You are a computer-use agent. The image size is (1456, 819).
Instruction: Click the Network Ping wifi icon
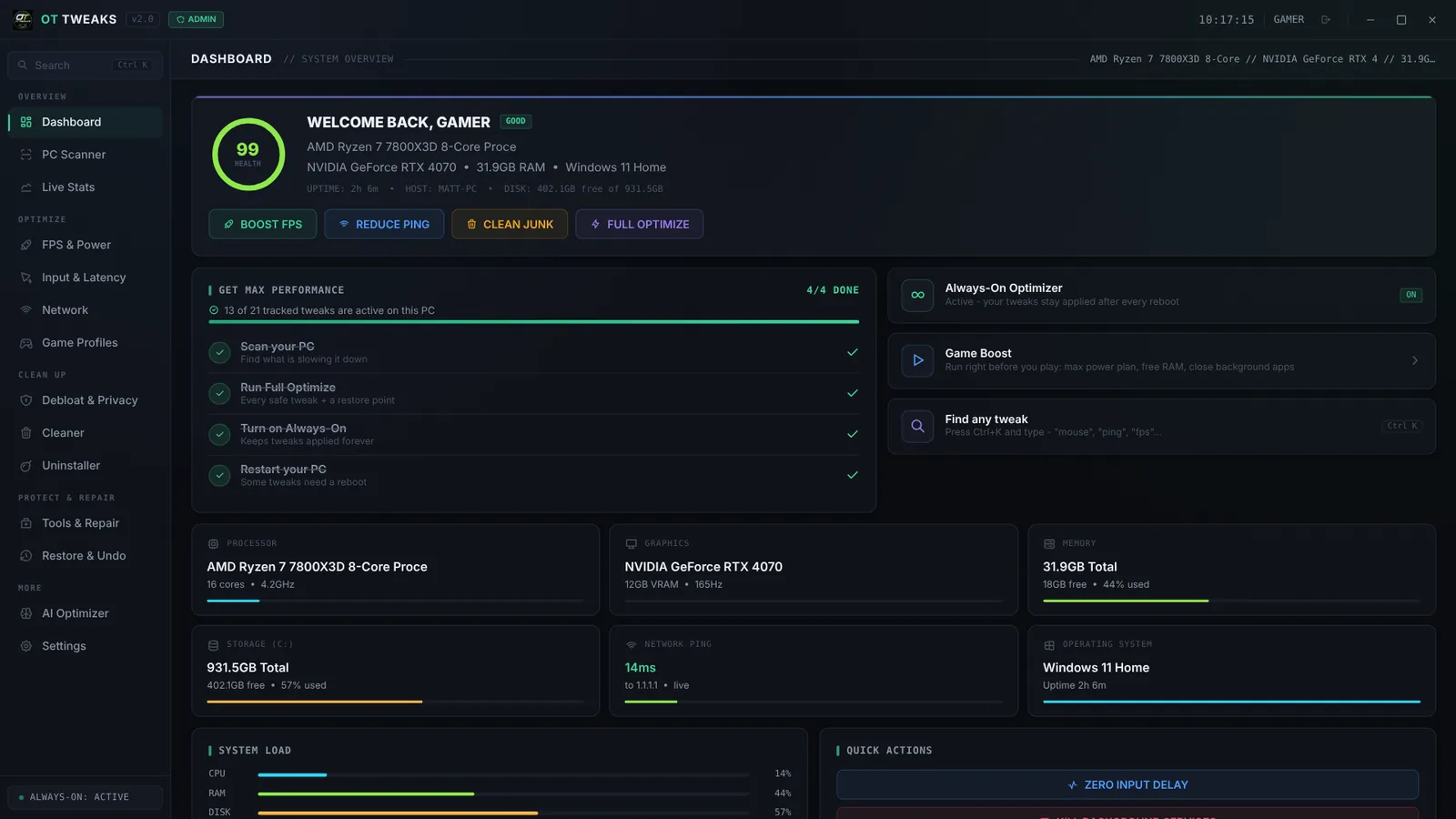coord(631,644)
